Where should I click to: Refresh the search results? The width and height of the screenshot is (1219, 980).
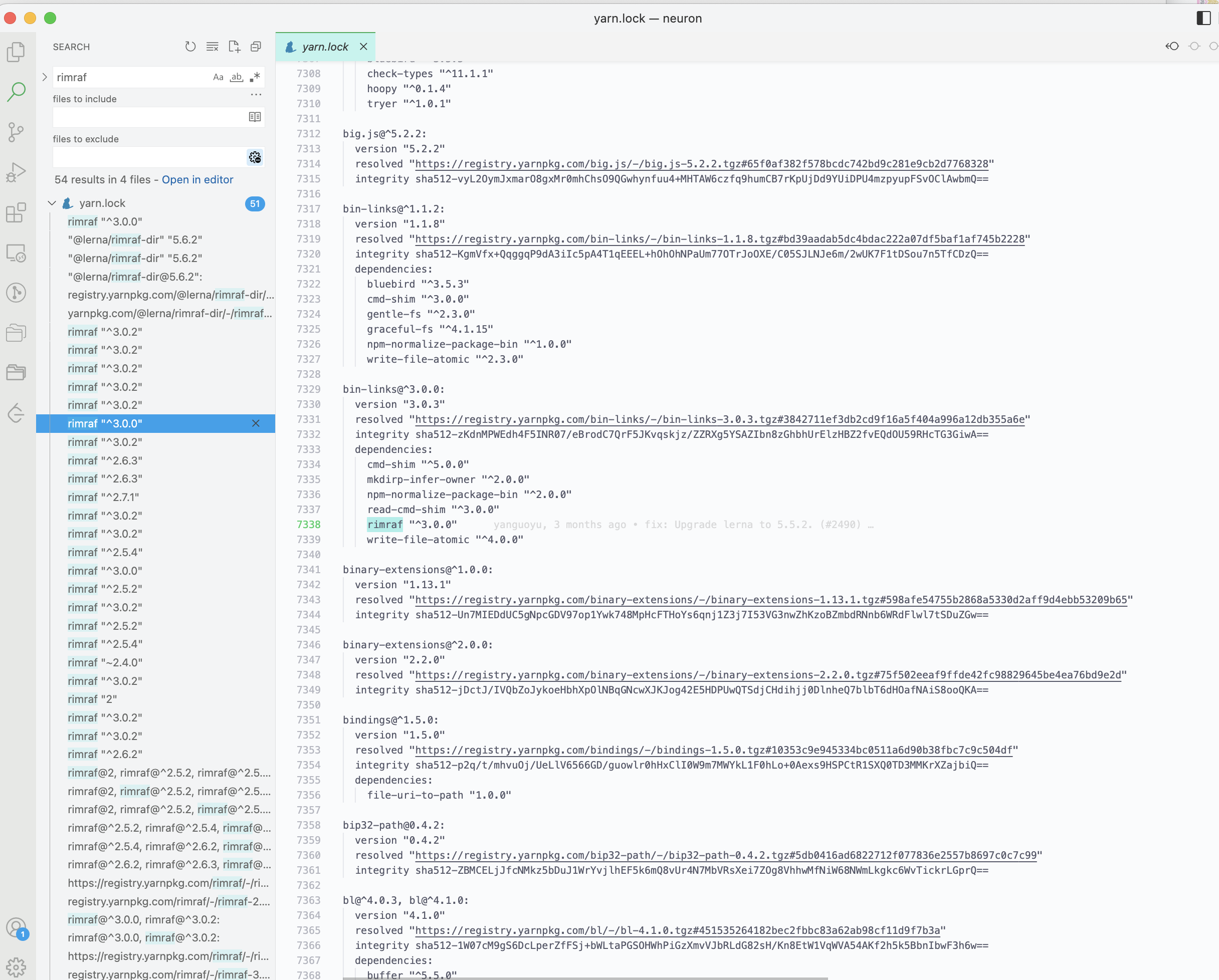pyautogui.click(x=190, y=47)
